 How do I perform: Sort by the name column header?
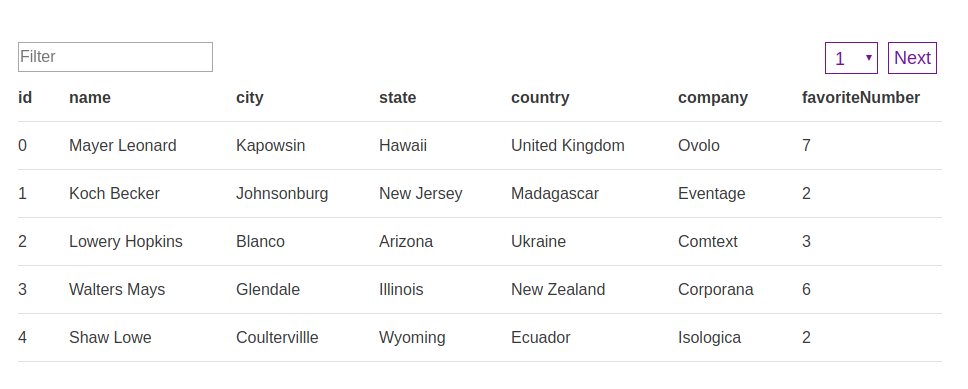[90, 98]
